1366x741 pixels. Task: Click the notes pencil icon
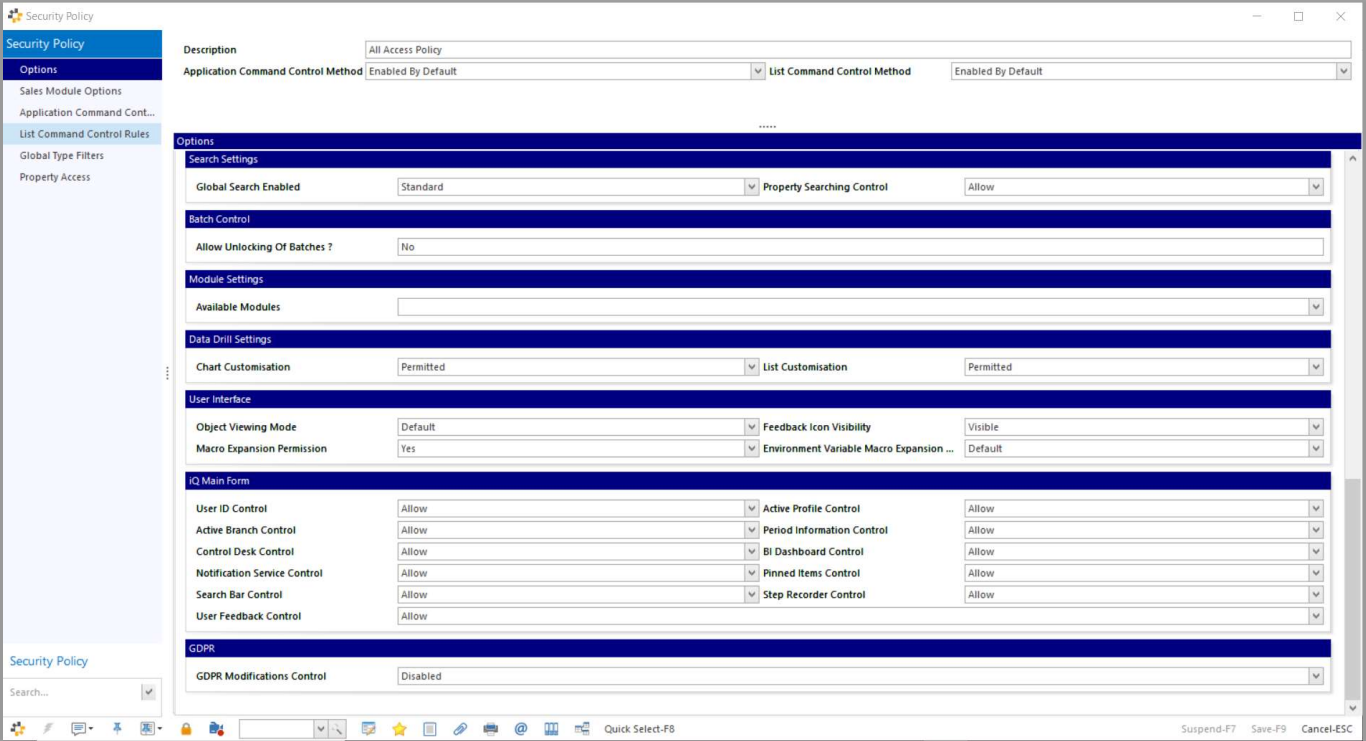pos(368,729)
